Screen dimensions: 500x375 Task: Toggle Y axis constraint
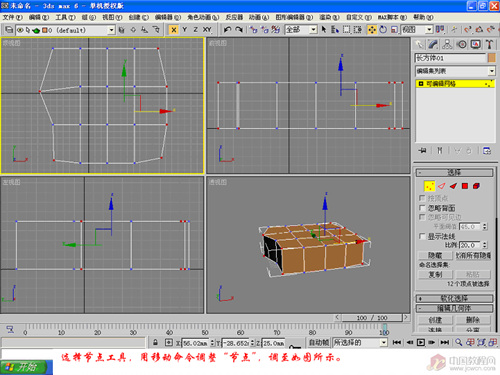(x=185, y=30)
